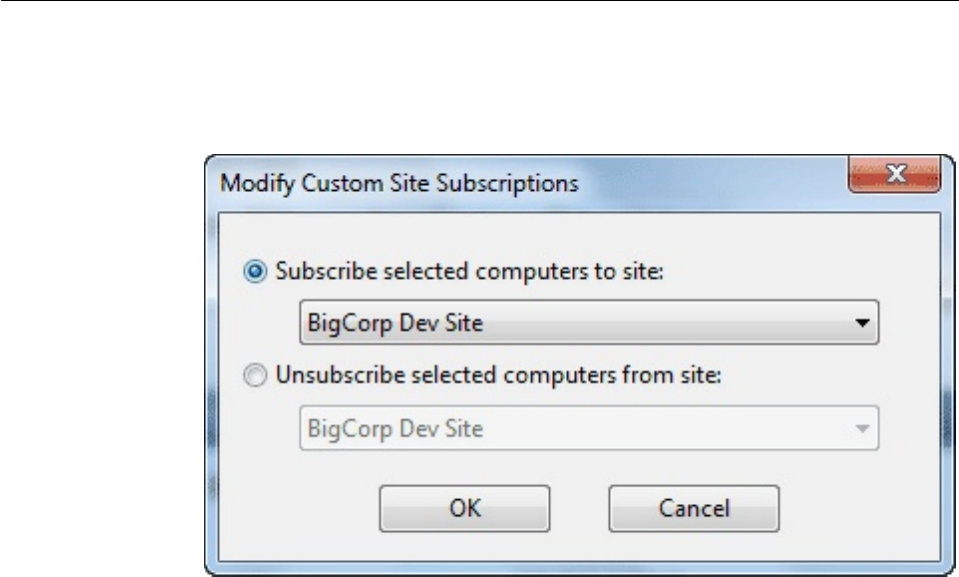Expand the enabled BigCorp Dev Site combo box
This screenshot has width=959, height=577.
(588, 324)
